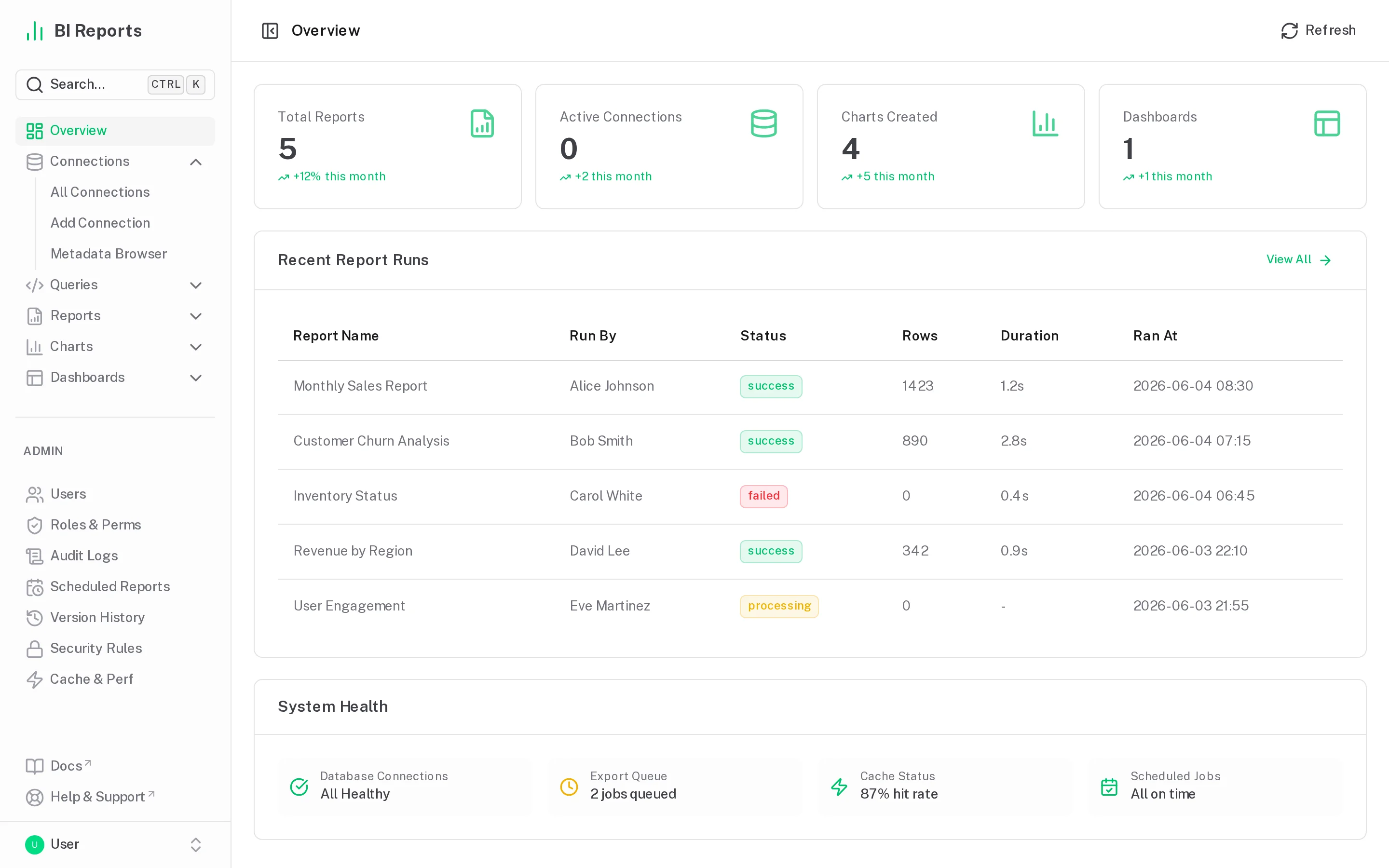Click the Reports file icon in sidebar

[x=34, y=316]
